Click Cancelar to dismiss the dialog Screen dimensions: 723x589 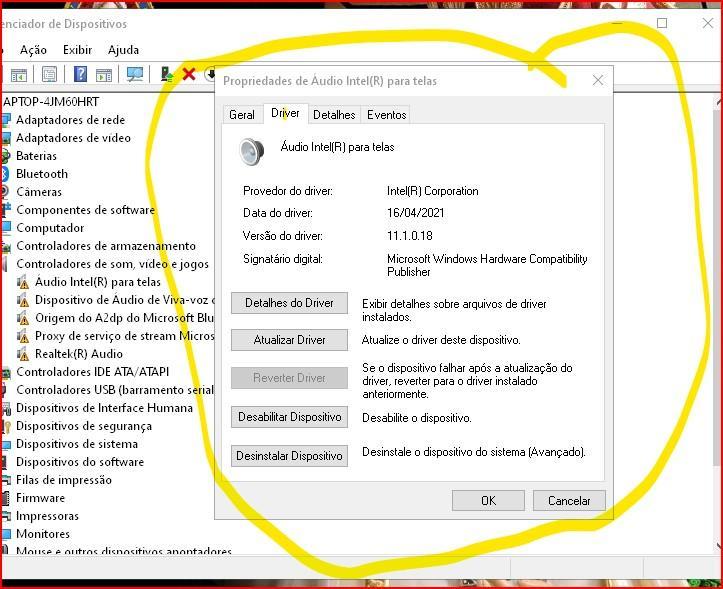[569, 500]
